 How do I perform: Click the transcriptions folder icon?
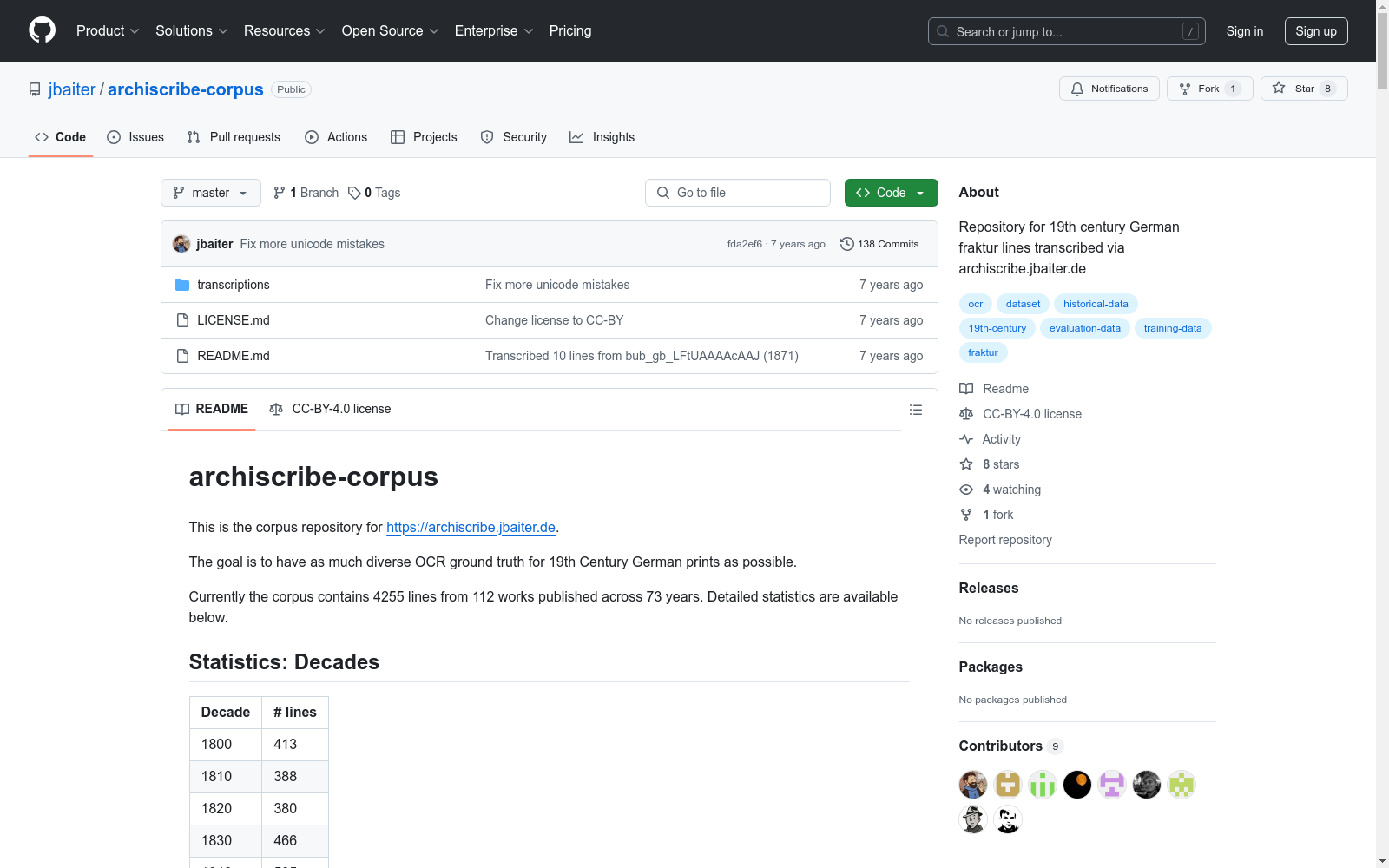coord(182,285)
